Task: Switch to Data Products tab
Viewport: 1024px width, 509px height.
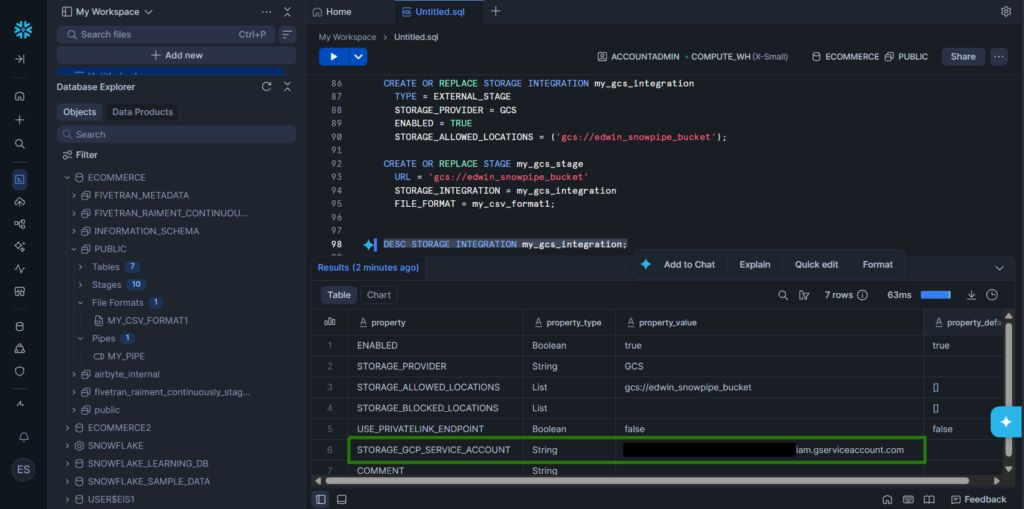Action: pyautogui.click(x=142, y=112)
